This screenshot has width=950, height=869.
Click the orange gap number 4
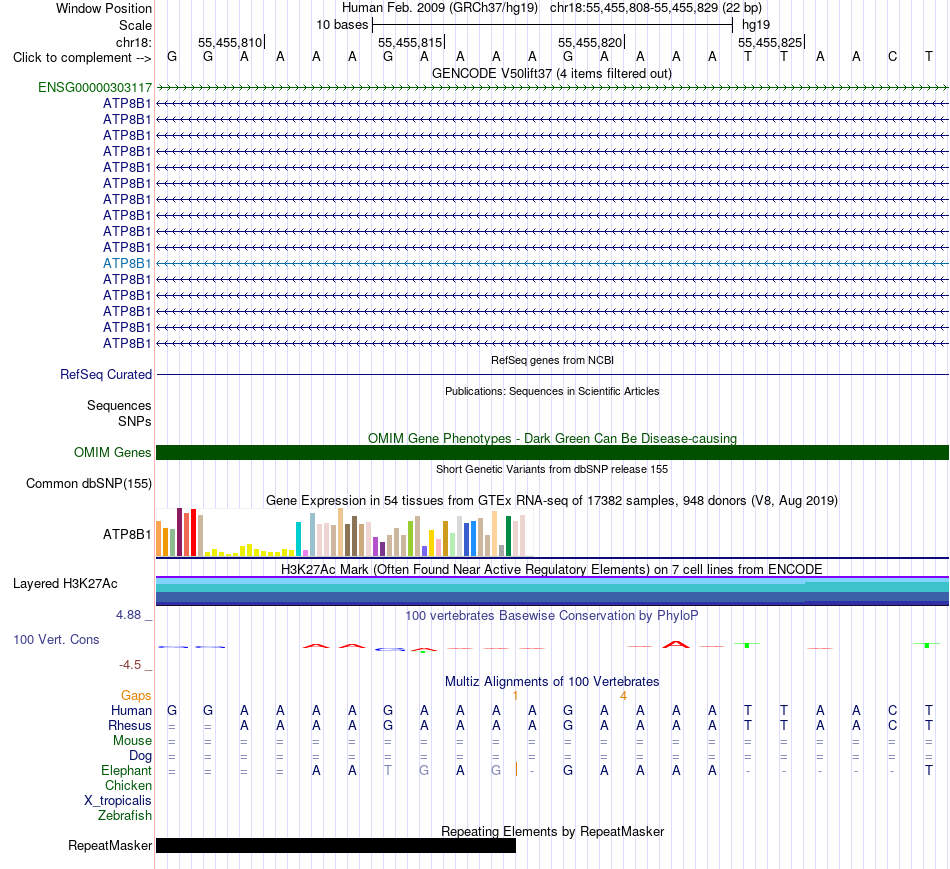[623, 696]
